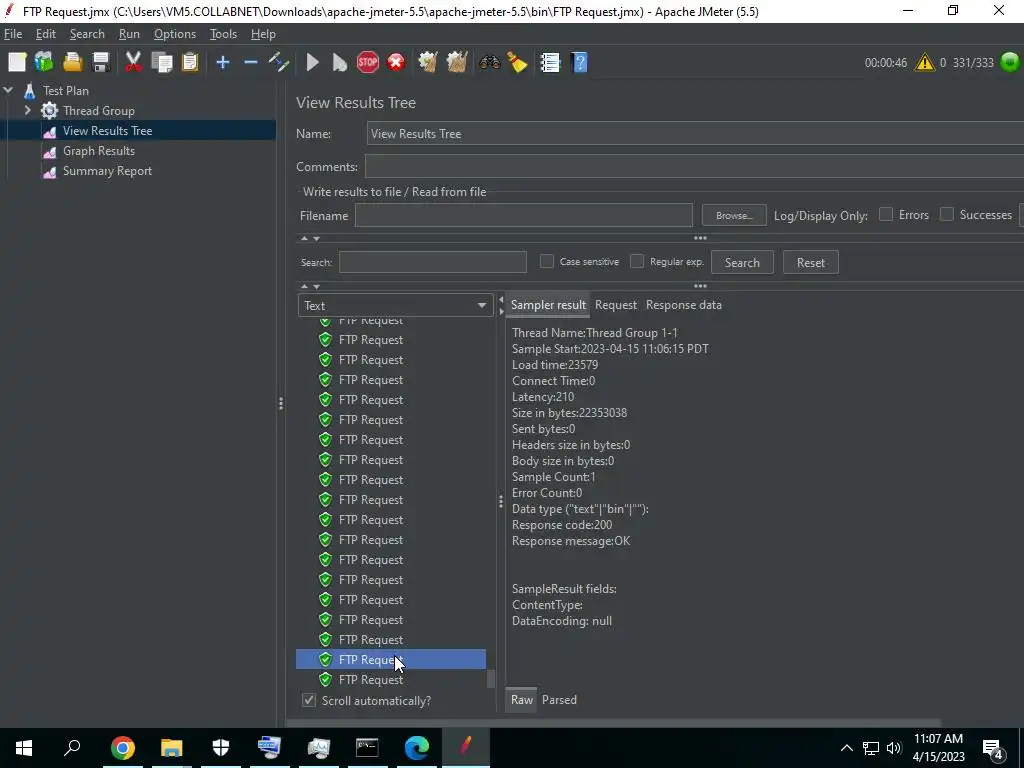Click the Expand All plus icon
The width and height of the screenshot is (1024, 768).
tap(223, 63)
